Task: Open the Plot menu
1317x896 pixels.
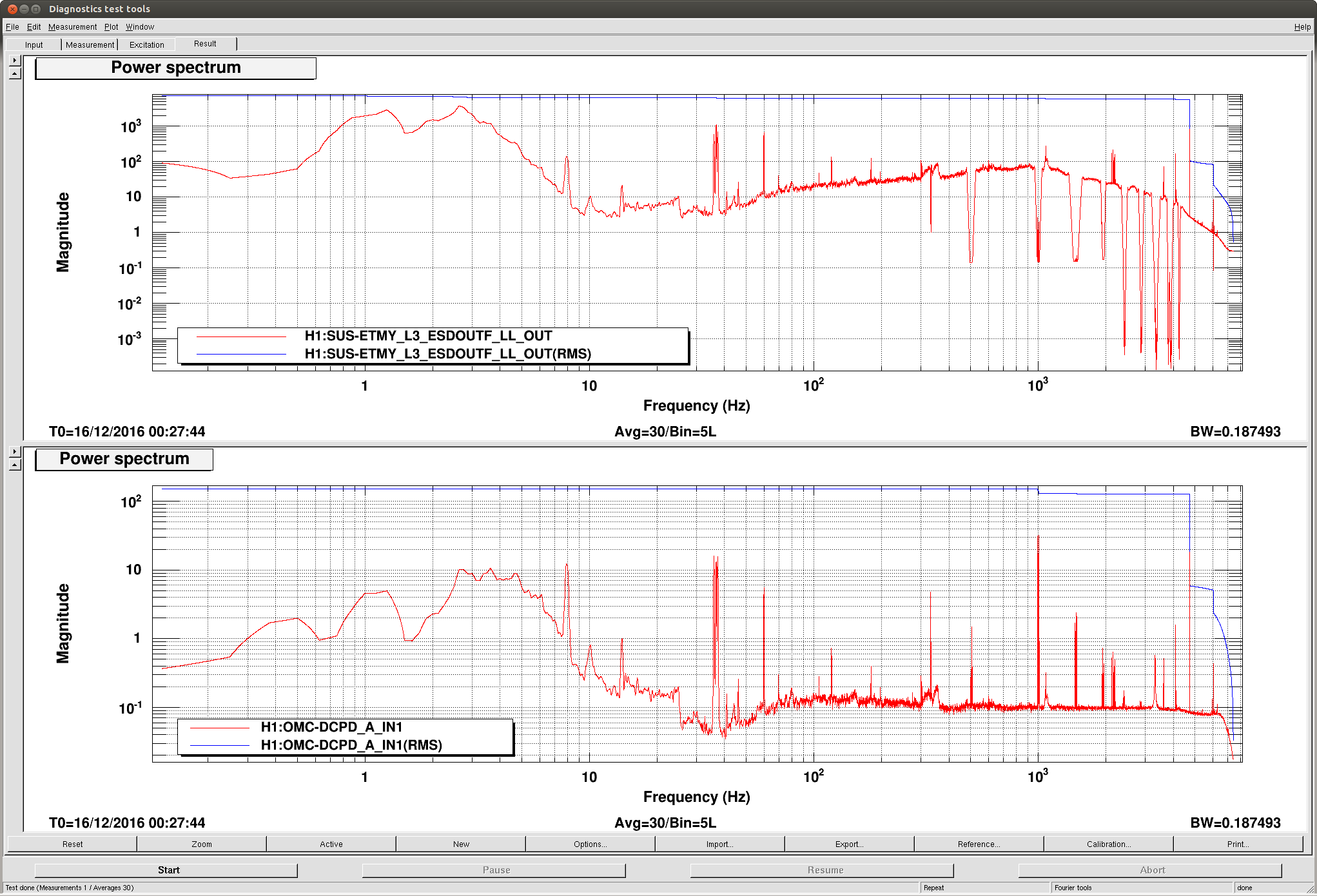Action: coord(111,27)
